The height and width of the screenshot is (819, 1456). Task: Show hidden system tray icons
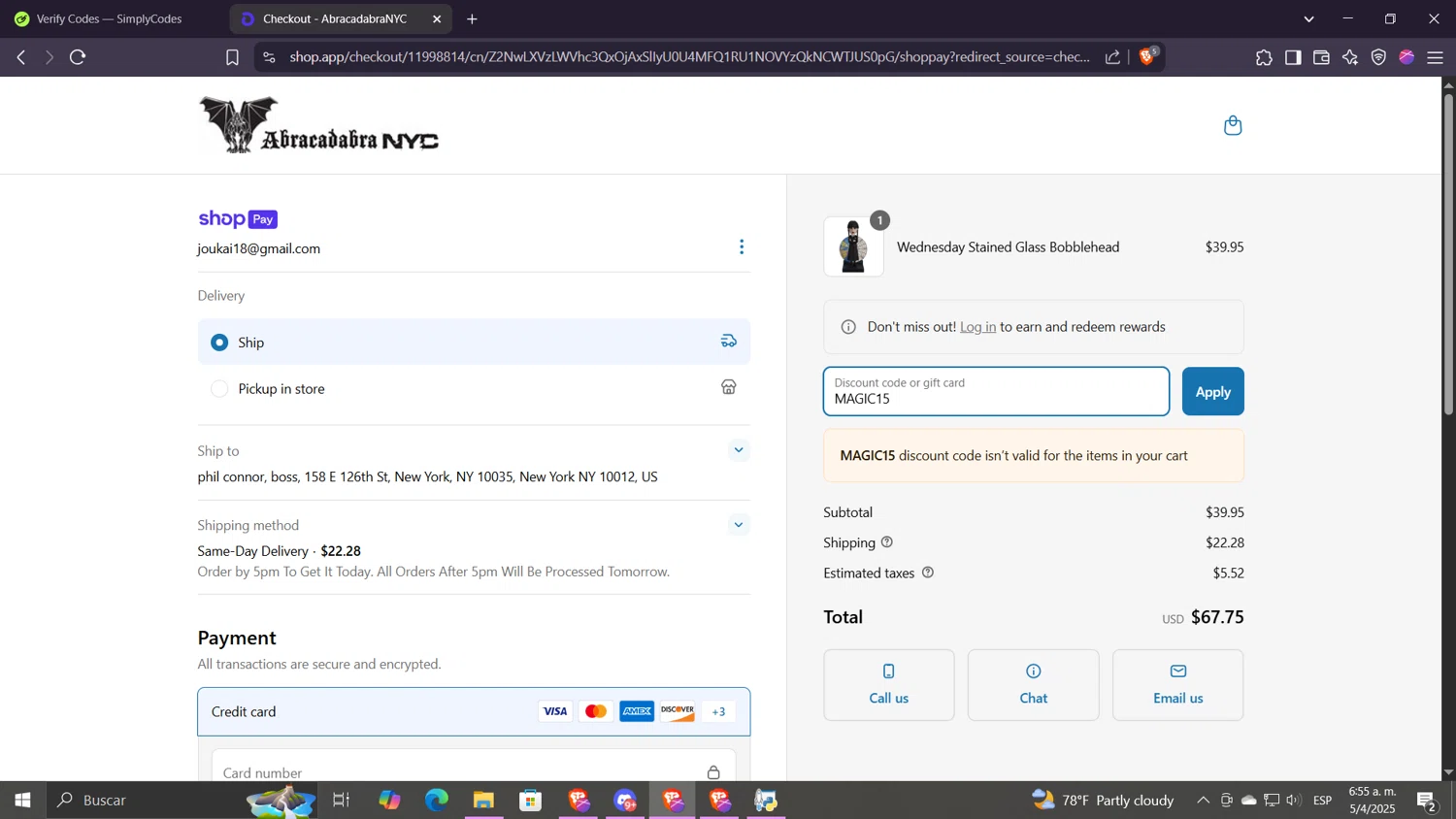tap(1203, 800)
